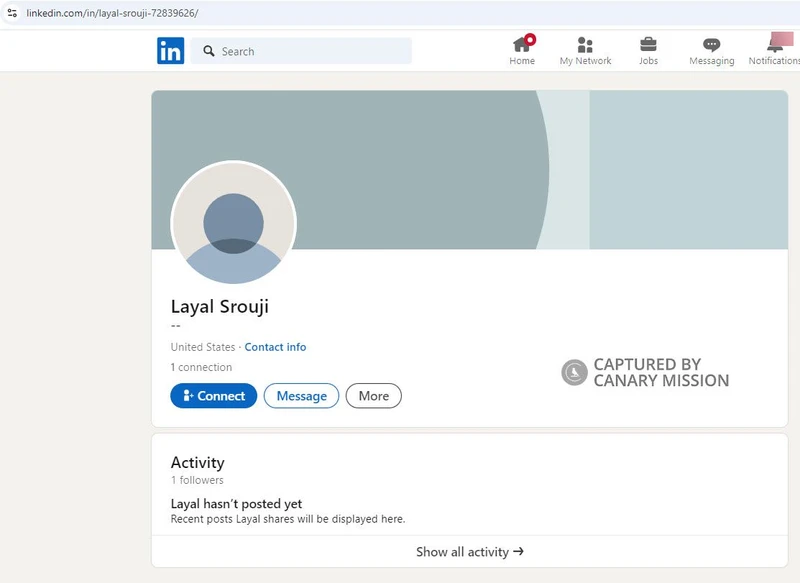Click the magnifying glass in the search bar
The image size is (800, 583).
pos(207,50)
